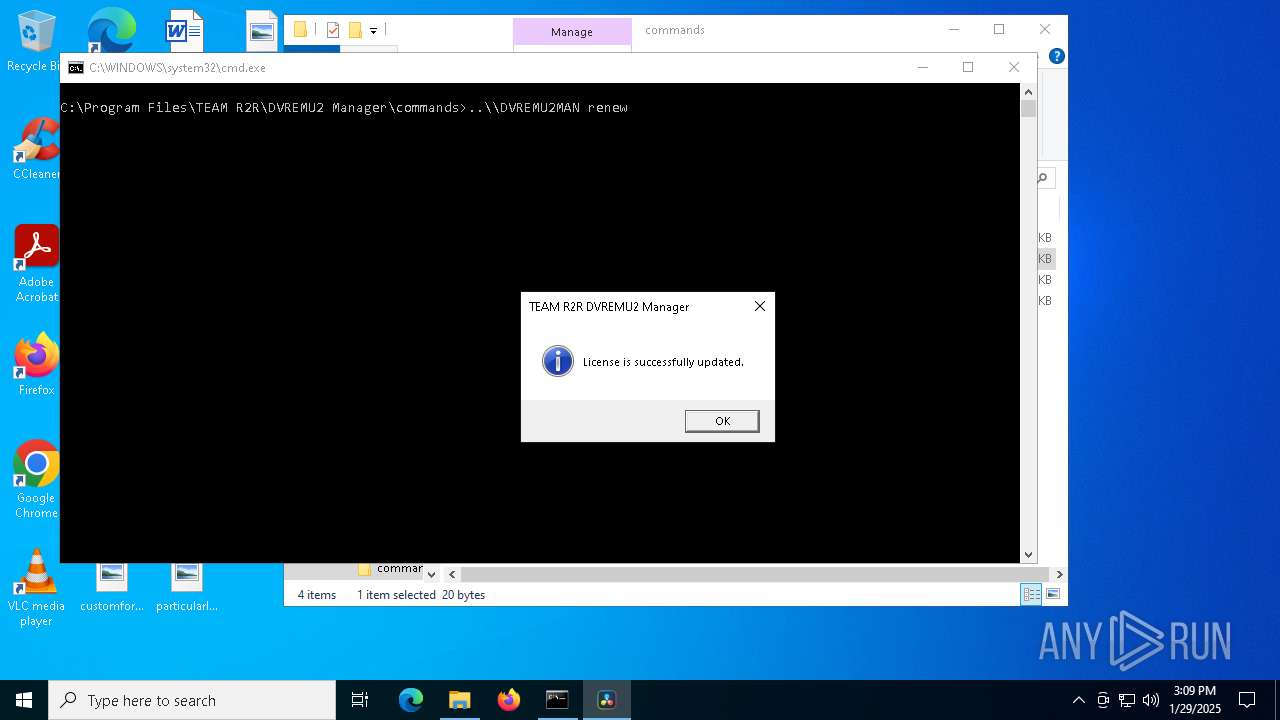This screenshot has height=720, width=1280.
Task: Show hidden system tray icons
Action: point(1078,700)
